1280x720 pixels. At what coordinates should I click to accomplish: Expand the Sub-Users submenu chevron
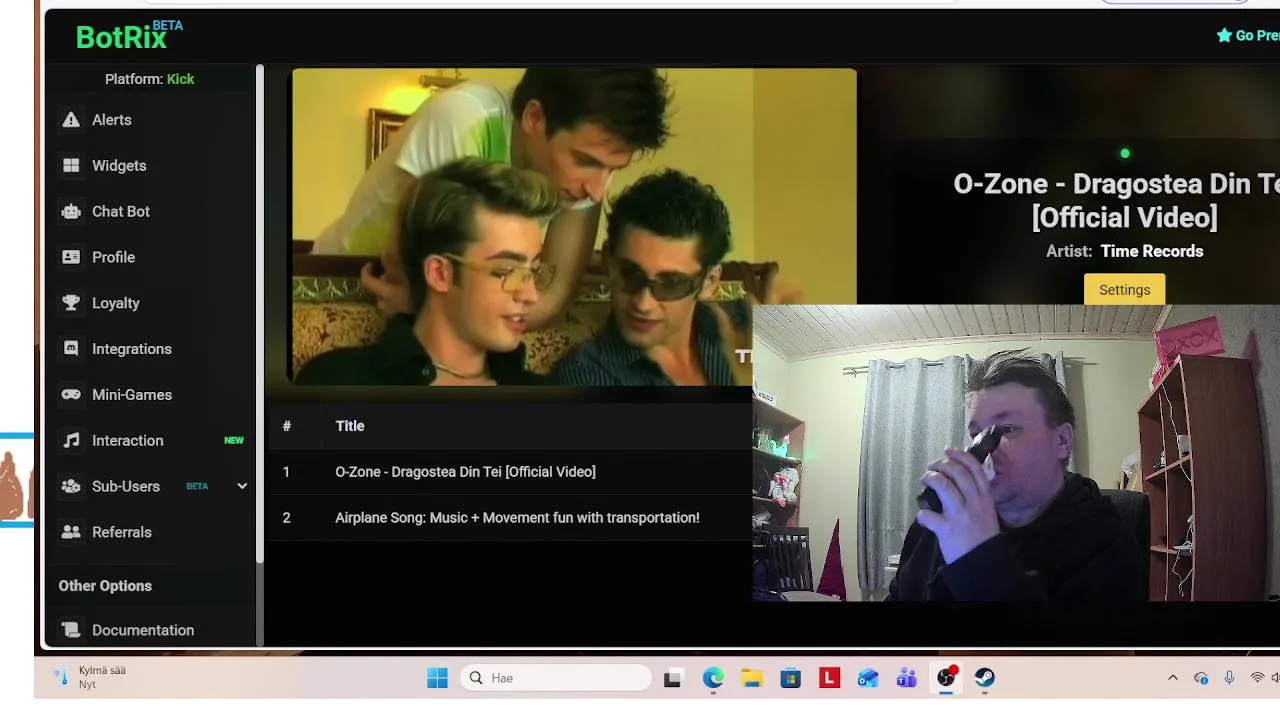[242, 486]
